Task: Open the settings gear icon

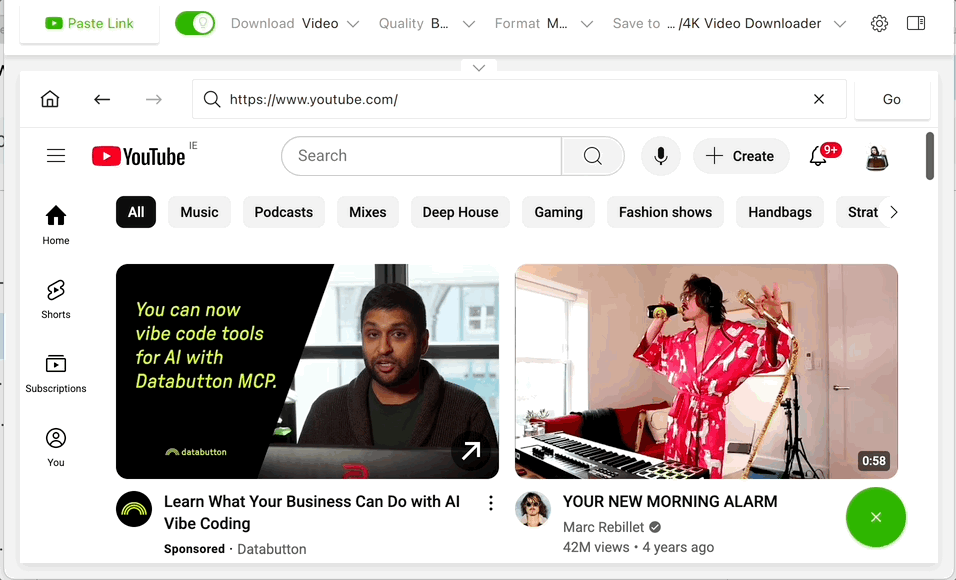Action: coord(879,24)
